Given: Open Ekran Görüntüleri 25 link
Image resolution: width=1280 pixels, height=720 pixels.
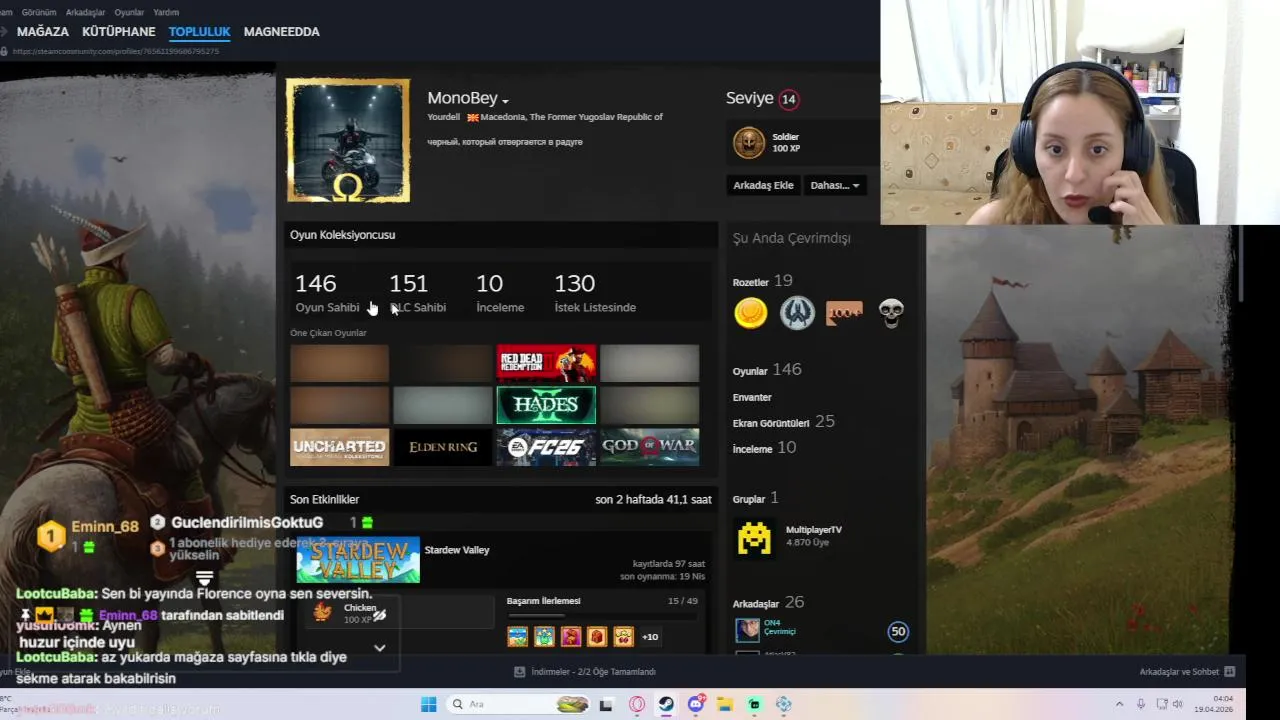Looking at the screenshot, I should pos(784,422).
